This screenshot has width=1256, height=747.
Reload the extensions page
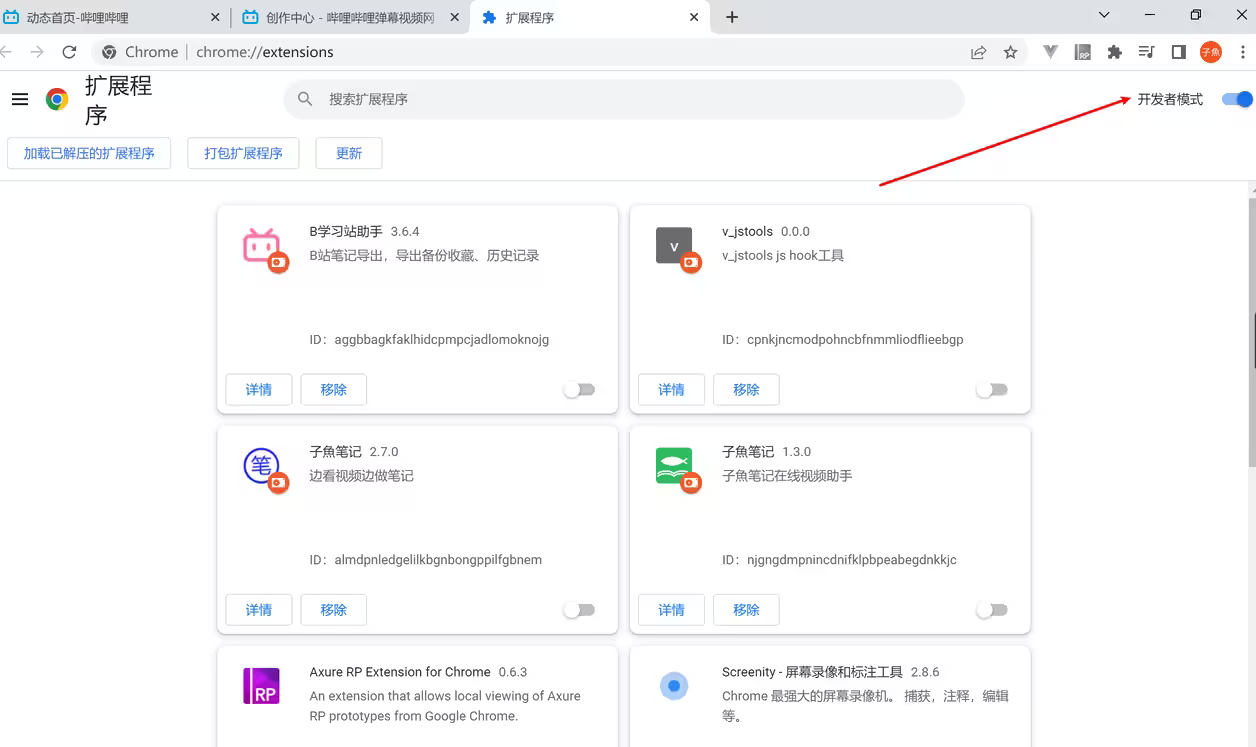click(x=69, y=52)
